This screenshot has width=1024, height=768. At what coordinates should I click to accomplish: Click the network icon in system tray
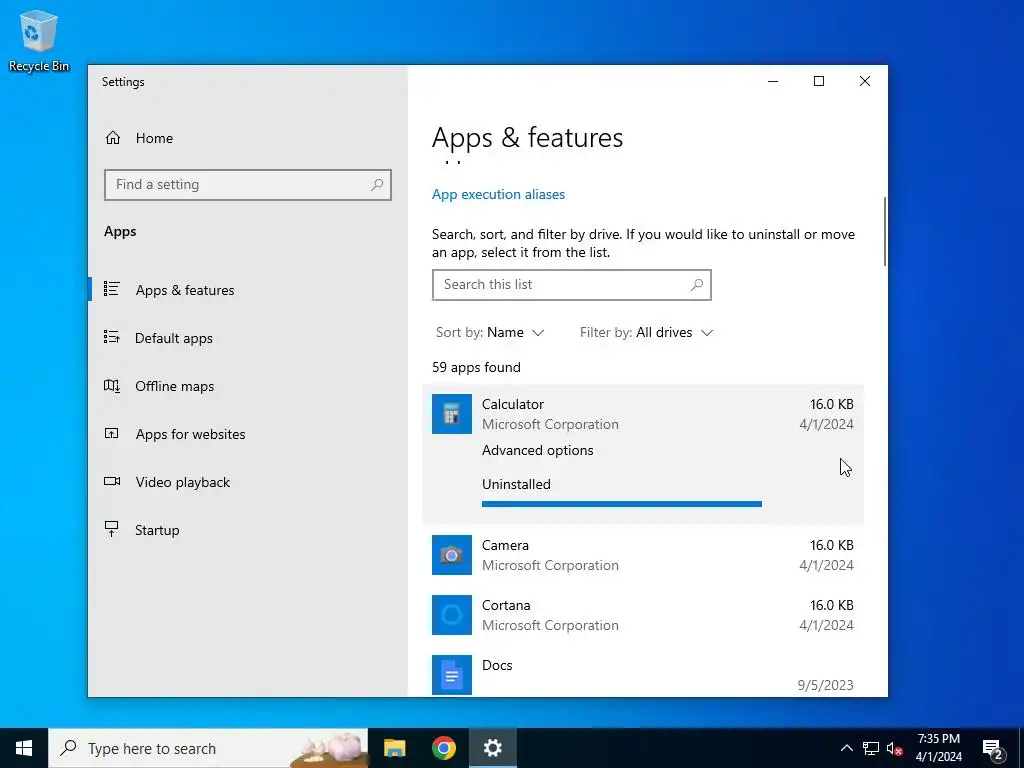(871, 748)
